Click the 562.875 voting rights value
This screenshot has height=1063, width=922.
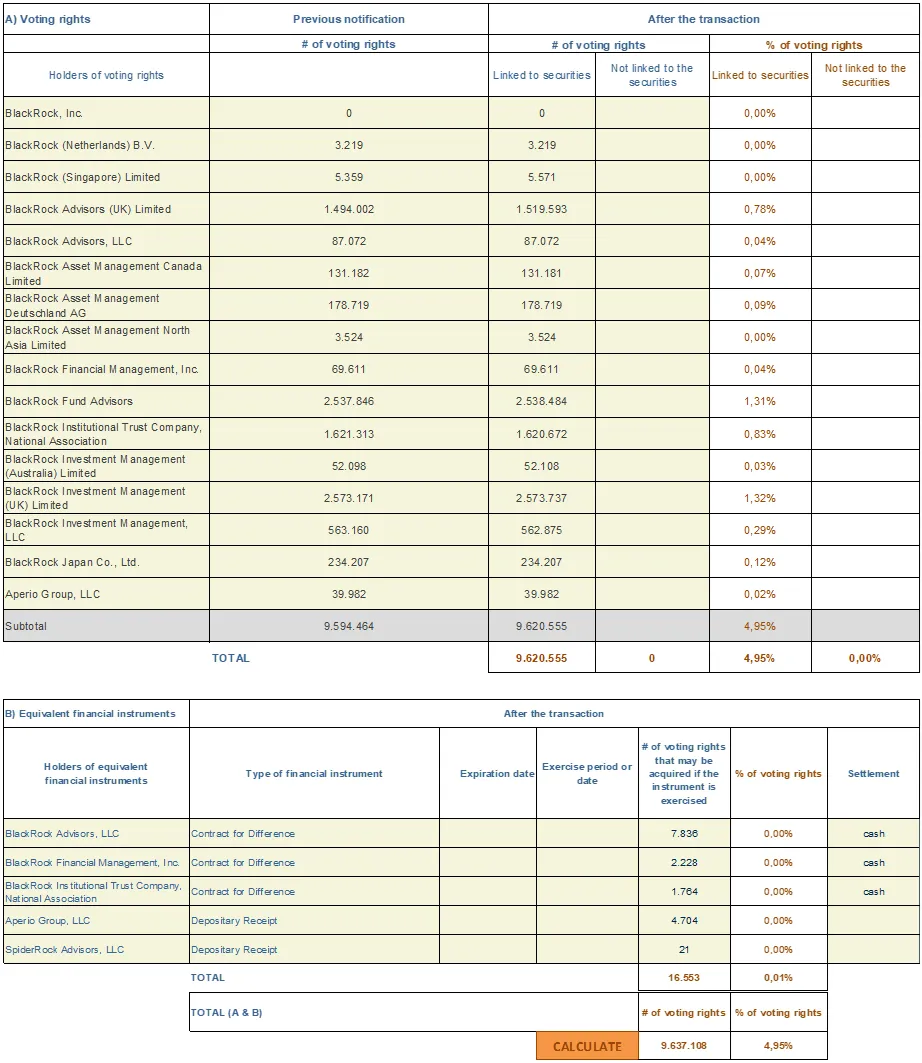542,529
